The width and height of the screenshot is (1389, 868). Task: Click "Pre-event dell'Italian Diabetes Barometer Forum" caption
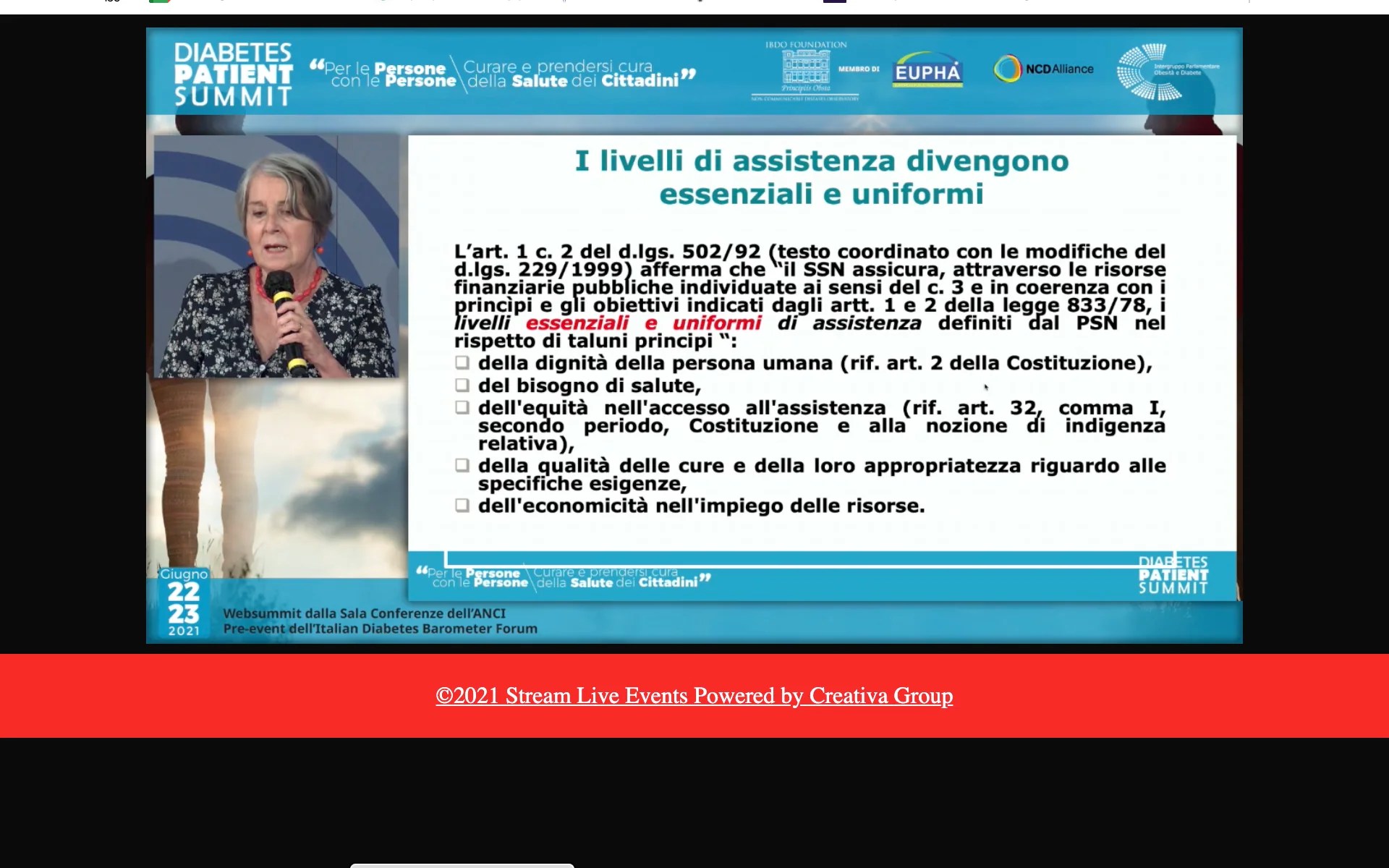pyautogui.click(x=380, y=629)
